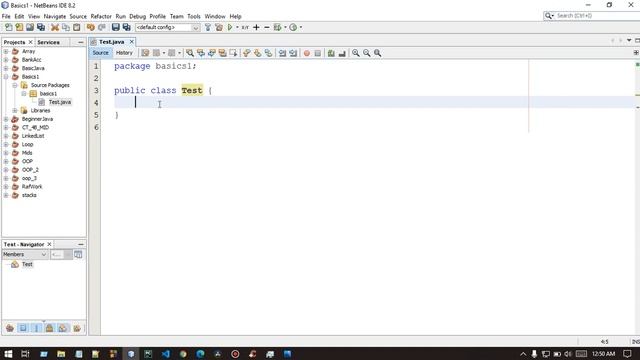Screen dimensions: 640x360
Task: Toggle Show Inherited Members in Navigator
Action: (x=10, y=328)
